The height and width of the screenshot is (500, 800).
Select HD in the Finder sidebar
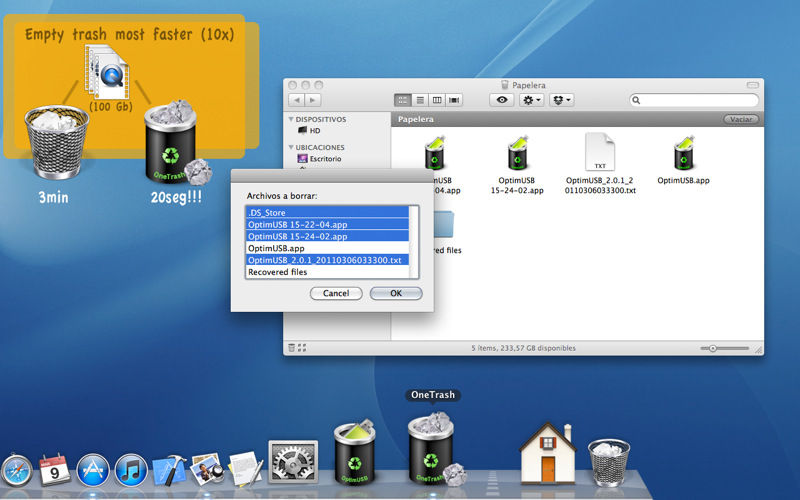[x=309, y=131]
